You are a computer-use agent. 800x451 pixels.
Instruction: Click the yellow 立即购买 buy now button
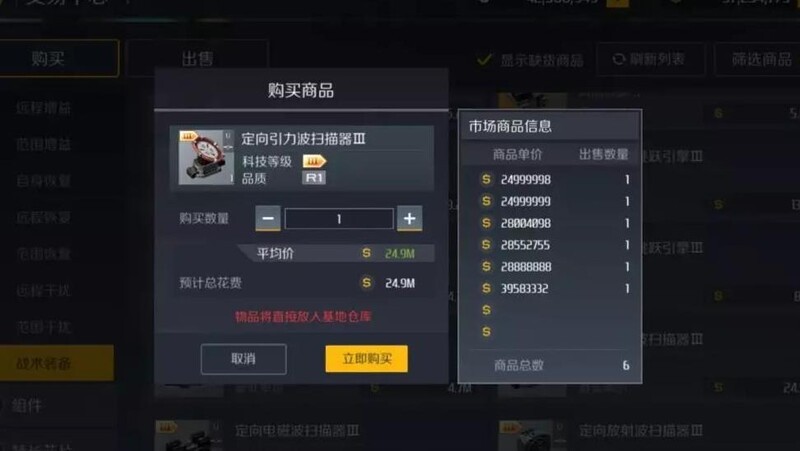coord(366,359)
